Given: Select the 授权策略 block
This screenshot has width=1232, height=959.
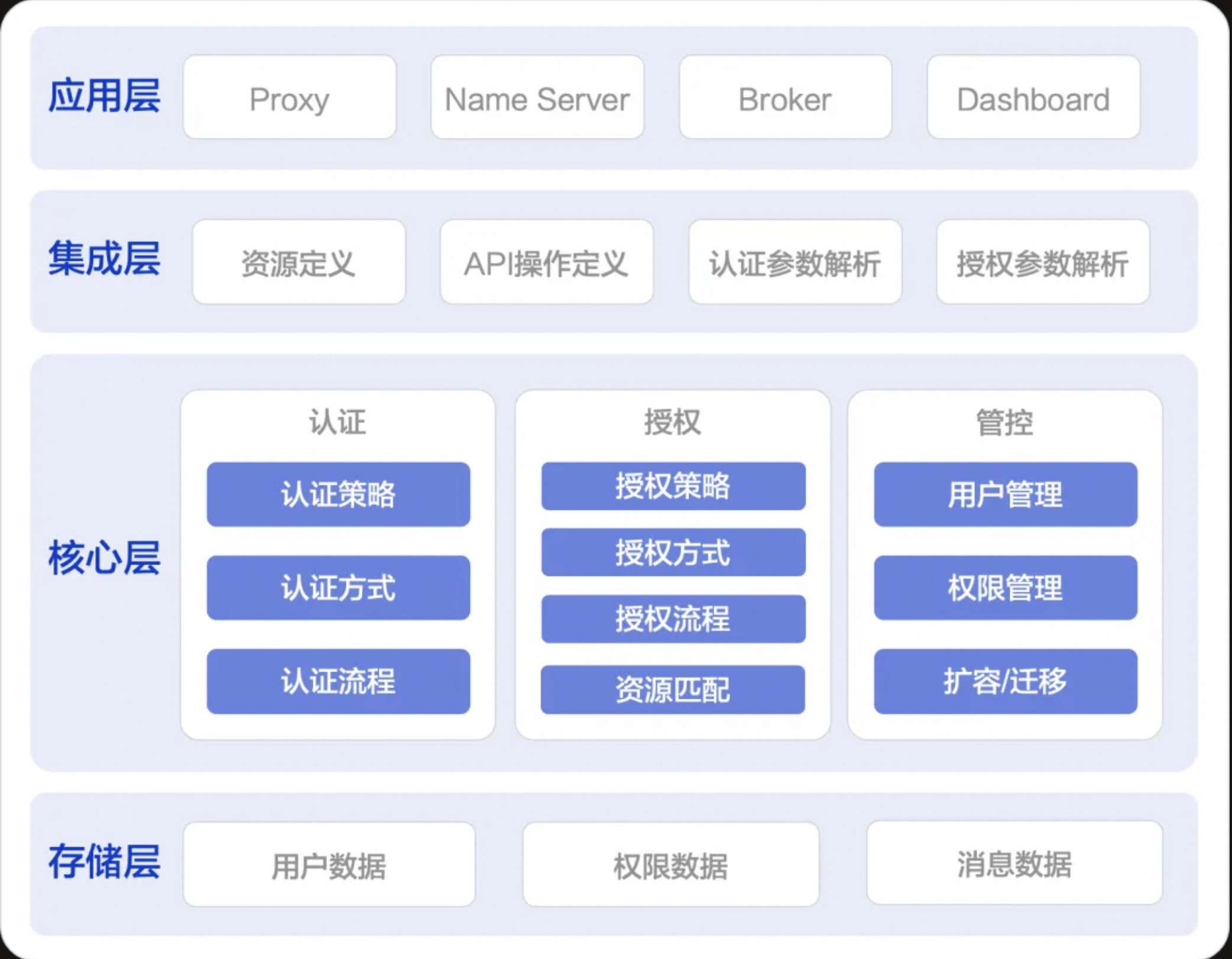Looking at the screenshot, I should 673,486.
